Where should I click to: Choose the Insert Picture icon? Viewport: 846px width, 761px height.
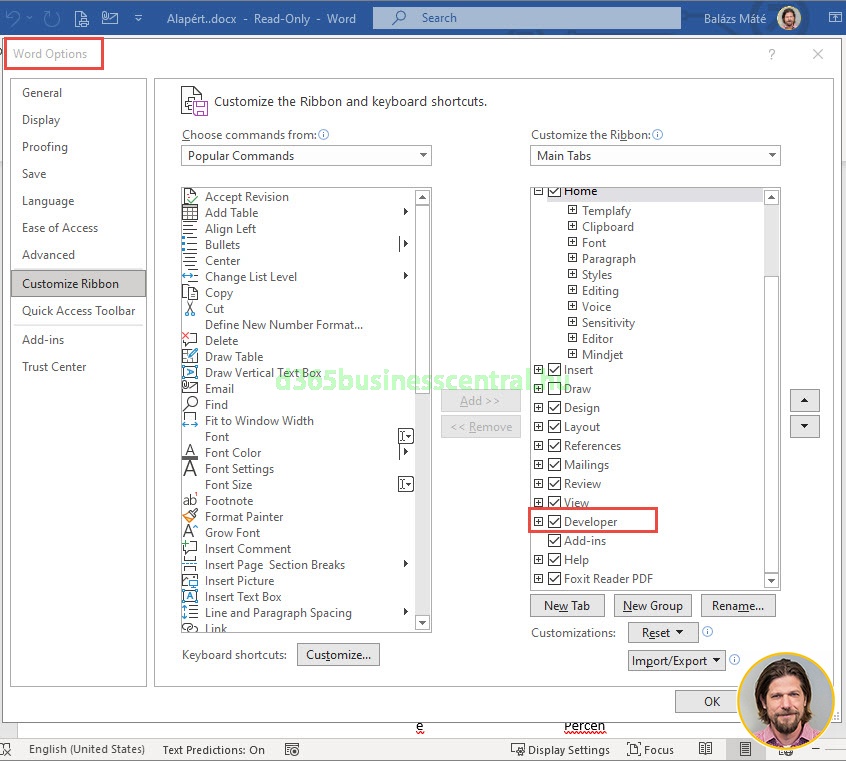point(190,581)
